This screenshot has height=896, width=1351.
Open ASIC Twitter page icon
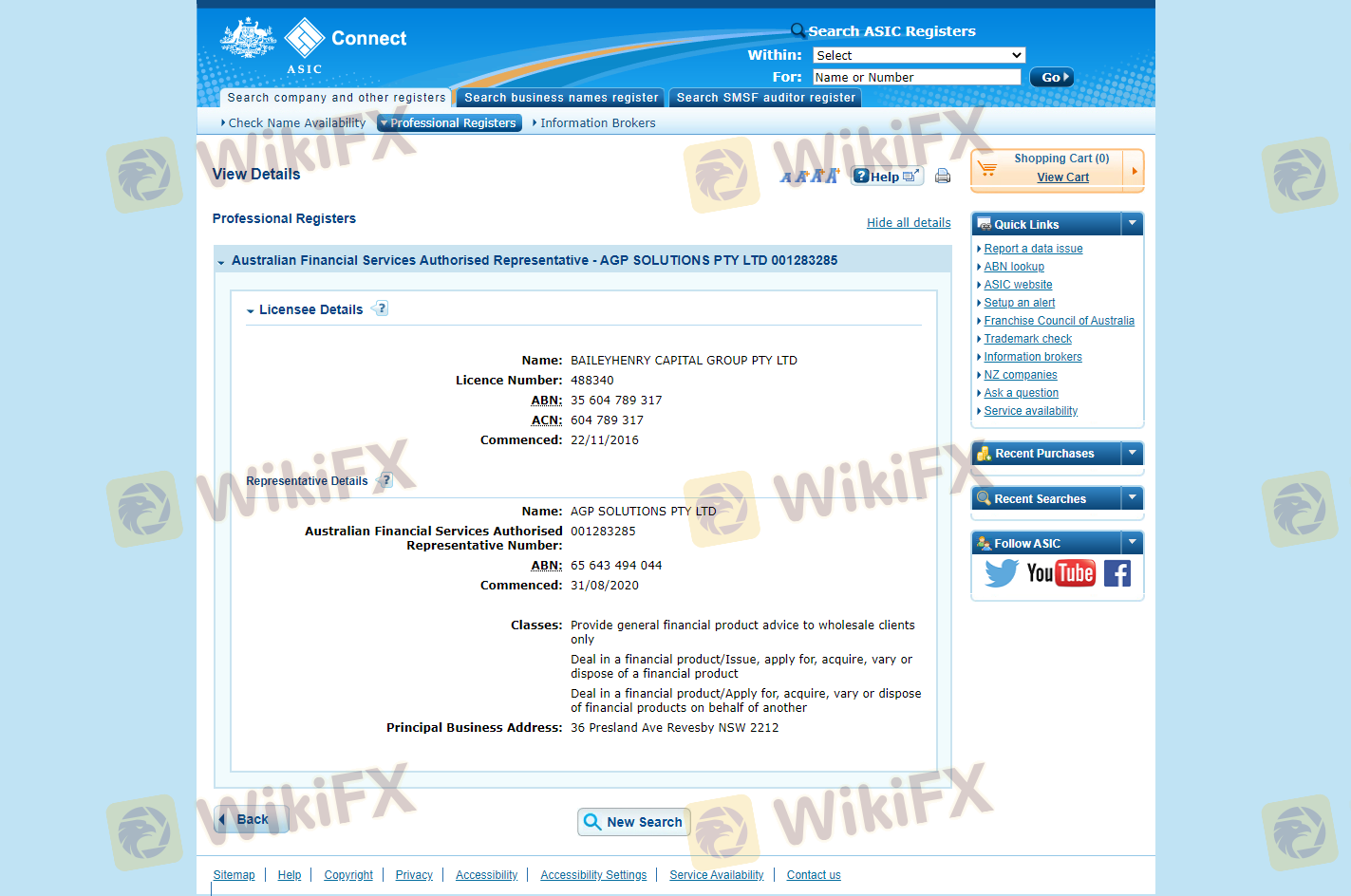click(1001, 573)
